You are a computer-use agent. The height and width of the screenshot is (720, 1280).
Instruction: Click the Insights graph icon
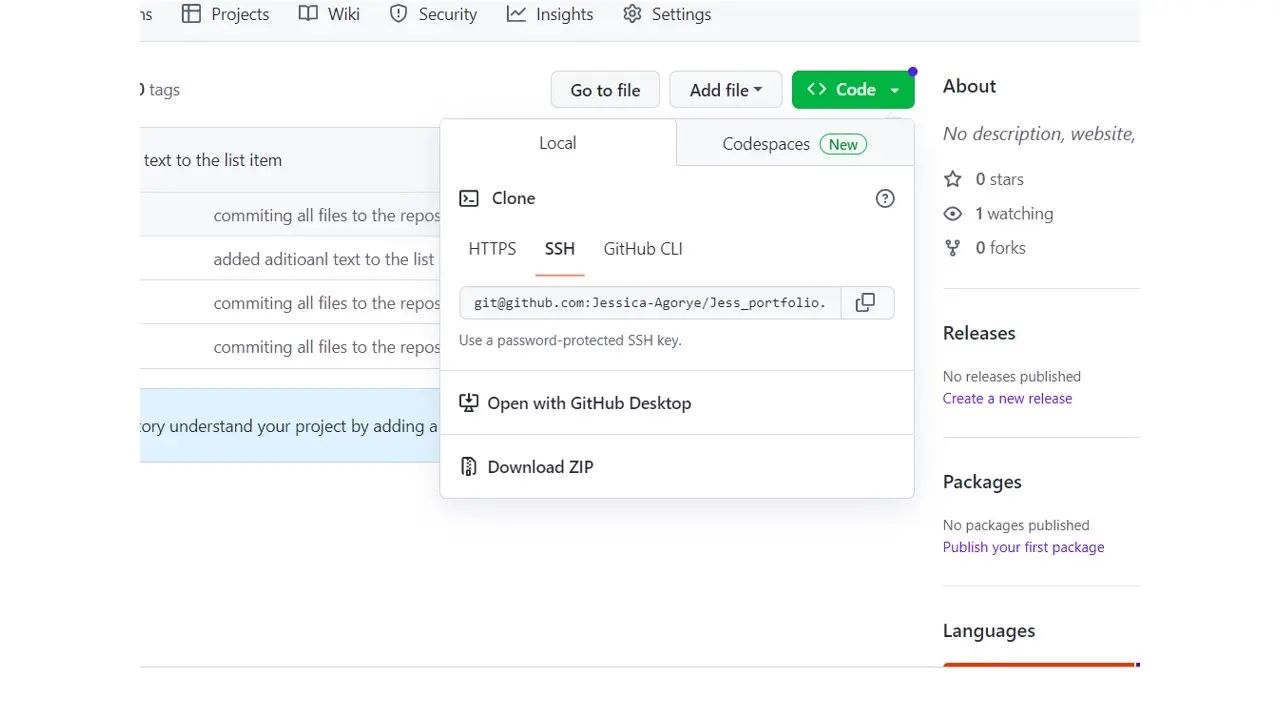tap(516, 14)
